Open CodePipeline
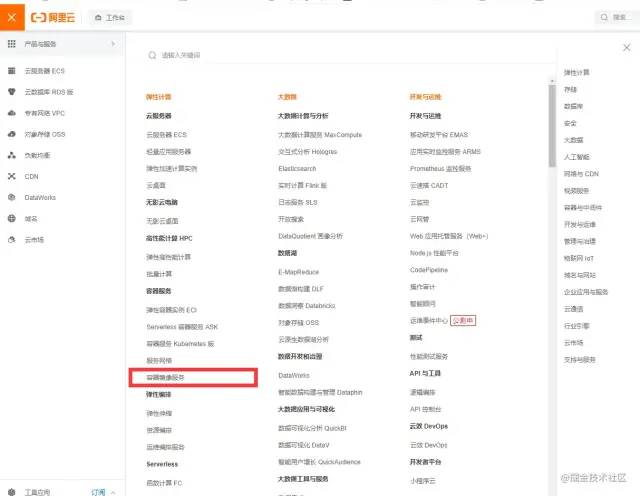This screenshot has width=640, height=496. pyautogui.click(x=429, y=270)
